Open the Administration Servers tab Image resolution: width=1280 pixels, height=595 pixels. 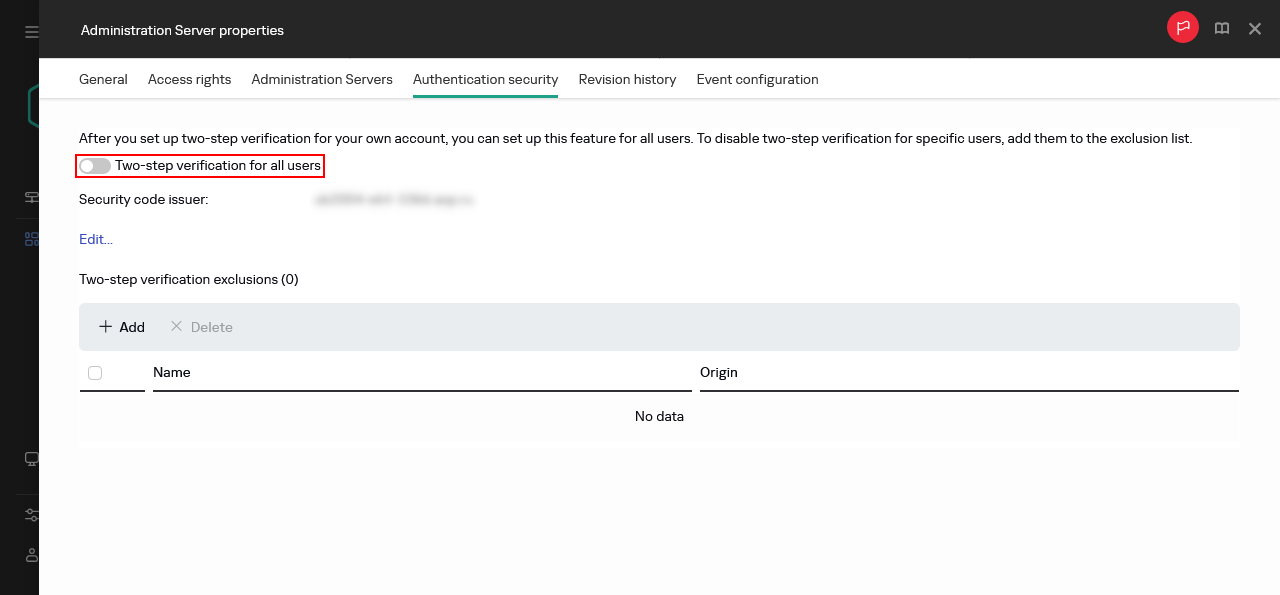click(x=322, y=79)
